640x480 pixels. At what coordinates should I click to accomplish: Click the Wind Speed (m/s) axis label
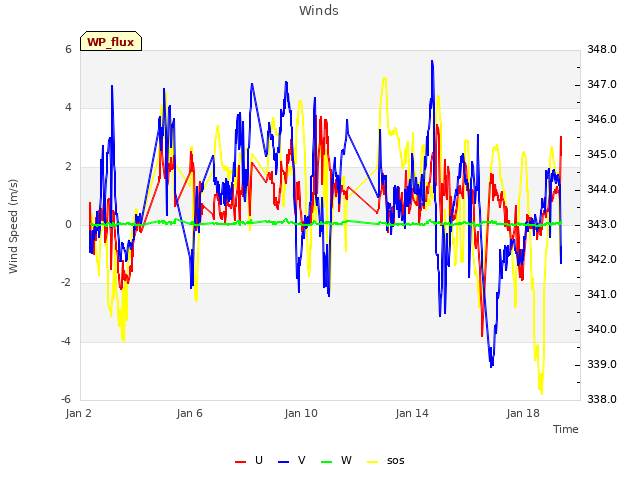coord(13,226)
